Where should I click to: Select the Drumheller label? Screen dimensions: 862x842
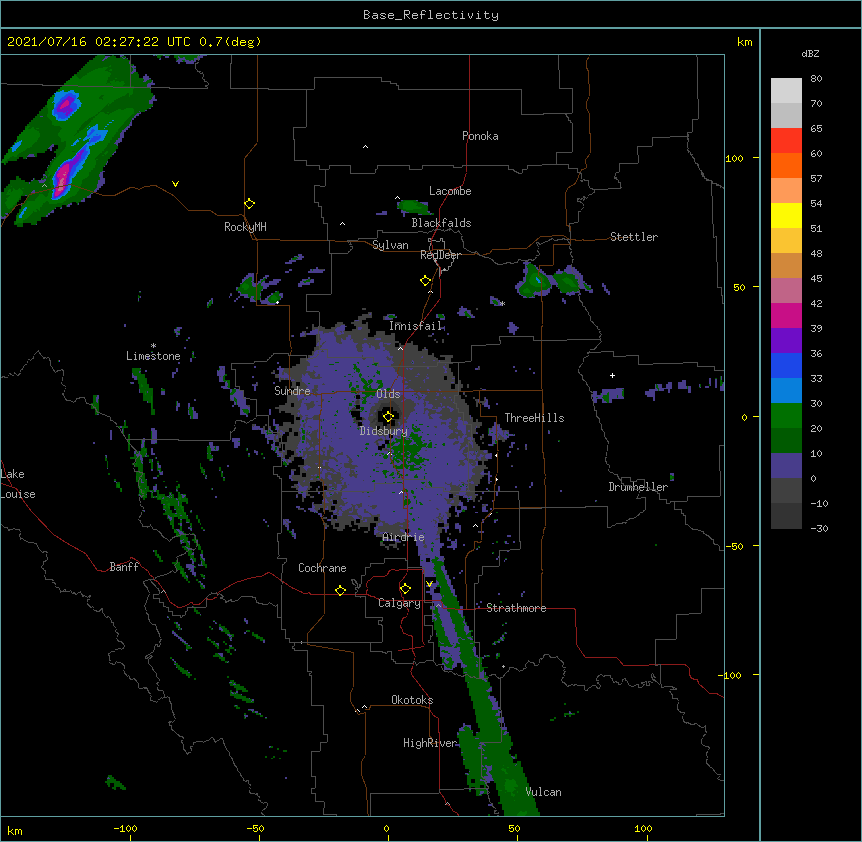[x=638, y=487]
